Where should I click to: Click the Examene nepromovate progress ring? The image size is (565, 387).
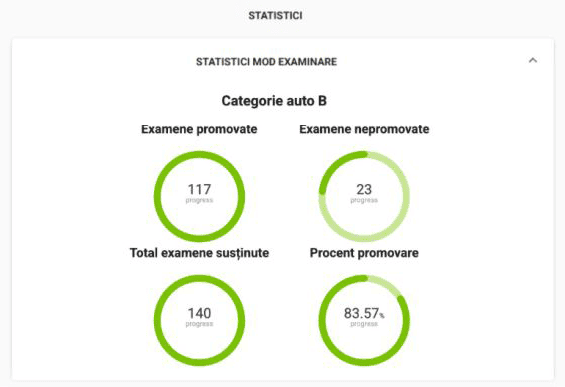pos(364,196)
